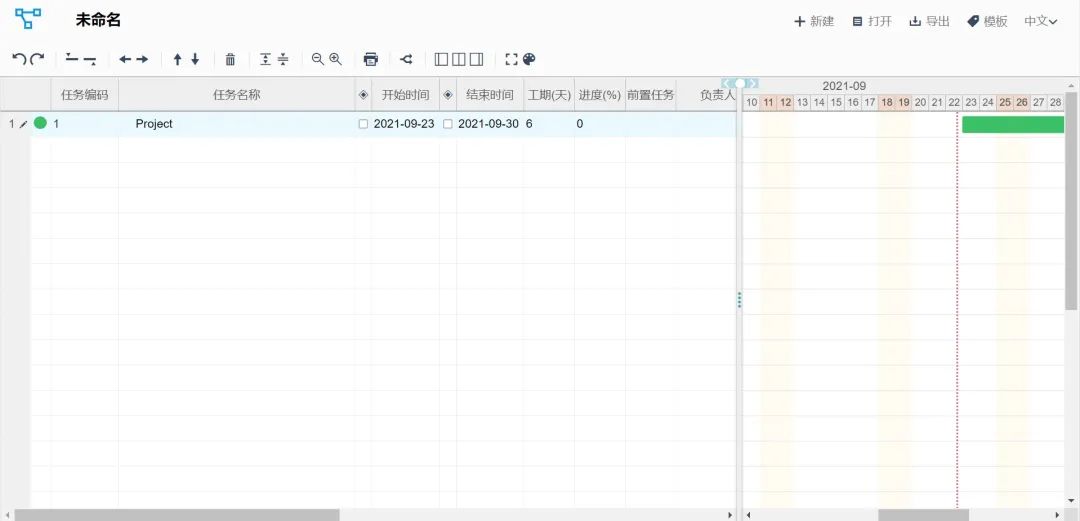The image size is (1080, 521).
Task: Click the end date 2021-09-30 cell
Action: [488, 124]
